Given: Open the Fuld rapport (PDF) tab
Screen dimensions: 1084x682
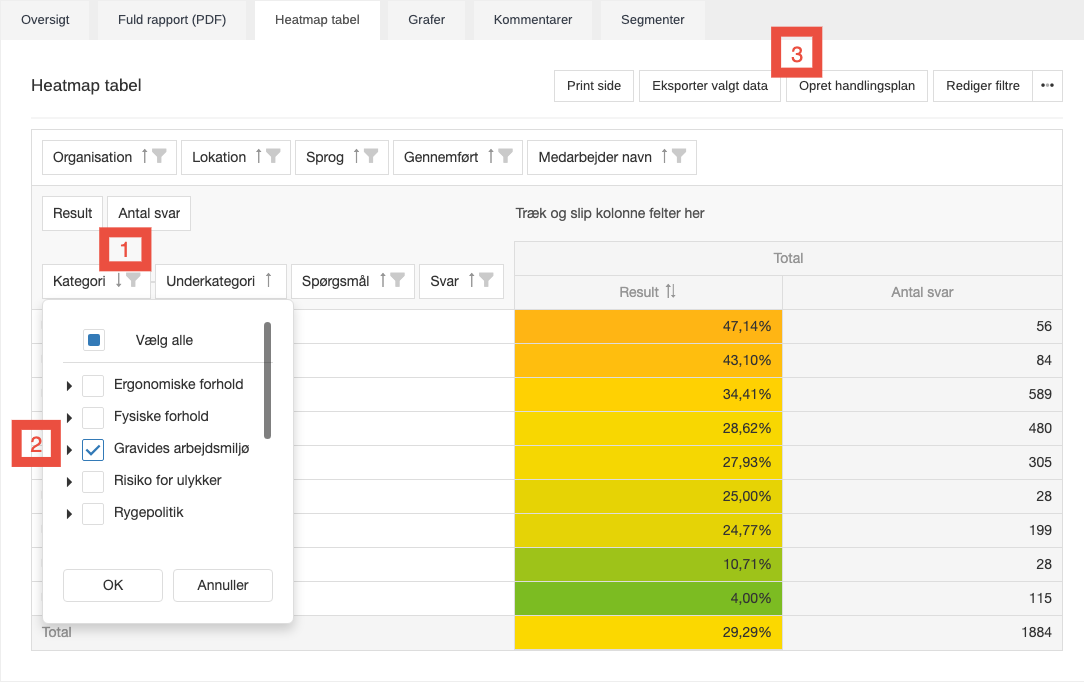Looking at the screenshot, I should [x=172, y=20].
